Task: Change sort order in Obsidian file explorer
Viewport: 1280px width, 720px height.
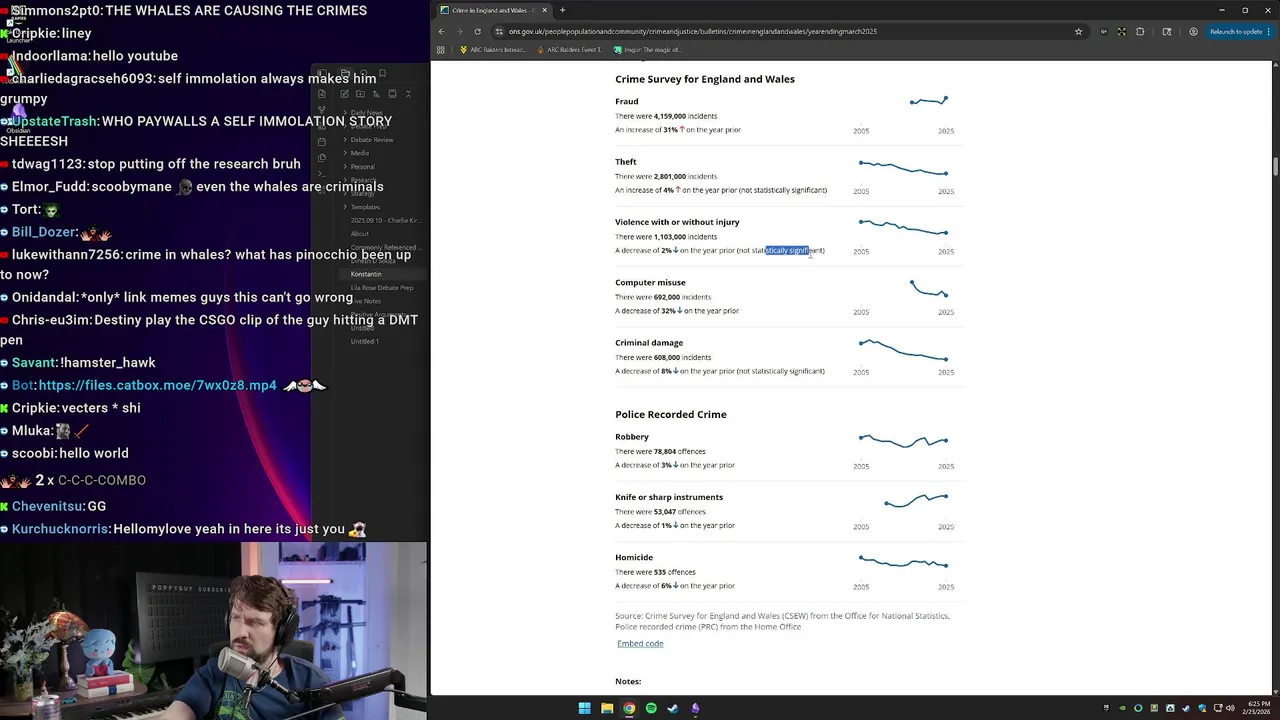Action: [376, 94]
